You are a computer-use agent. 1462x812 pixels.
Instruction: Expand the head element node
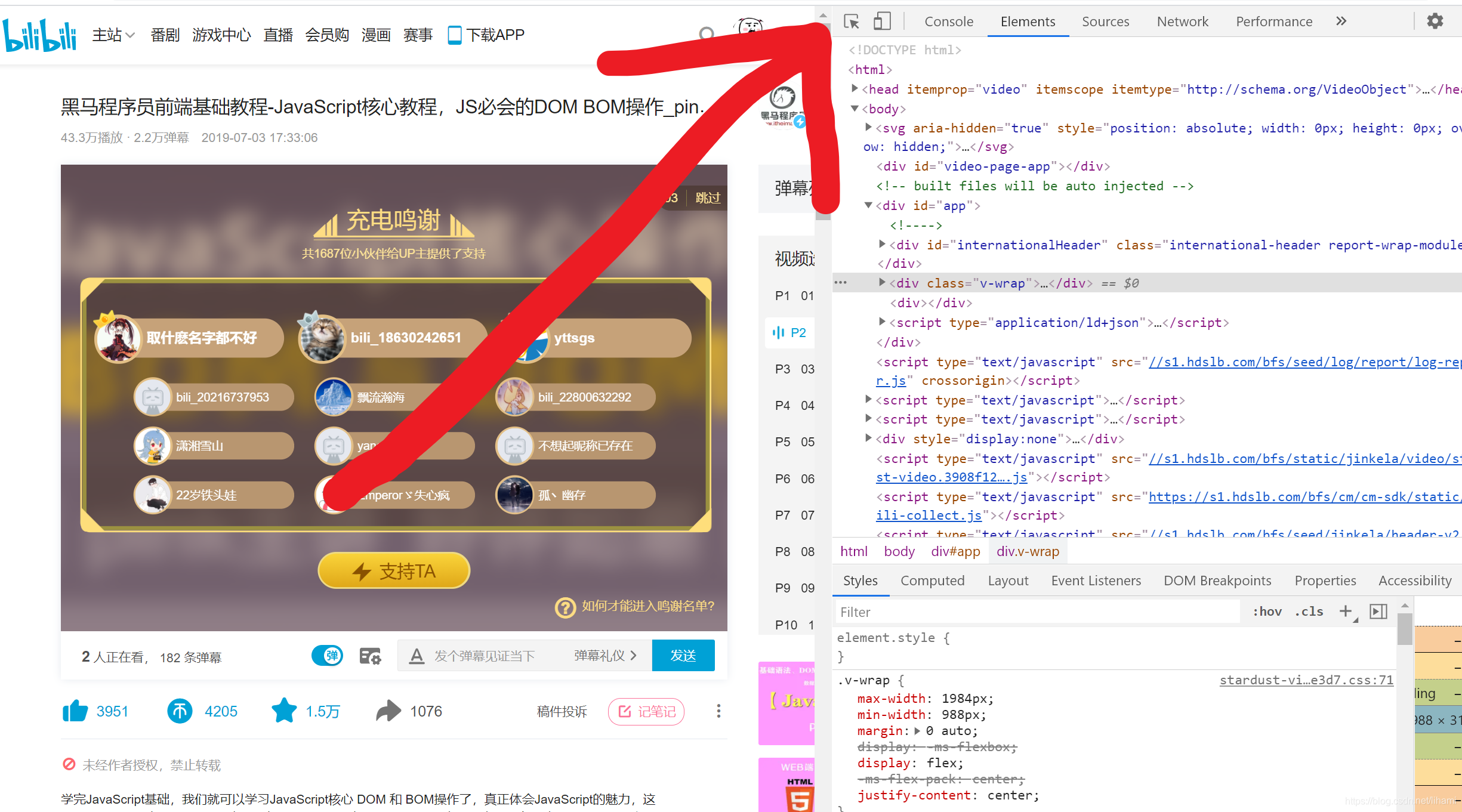[854, 89]
